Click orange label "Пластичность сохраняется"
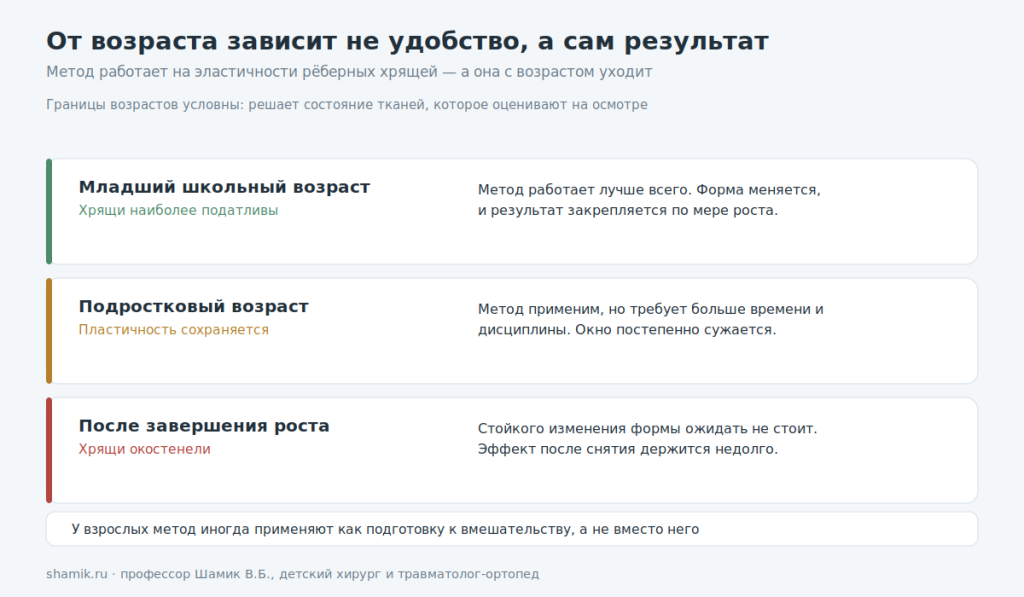 point(174,330)
